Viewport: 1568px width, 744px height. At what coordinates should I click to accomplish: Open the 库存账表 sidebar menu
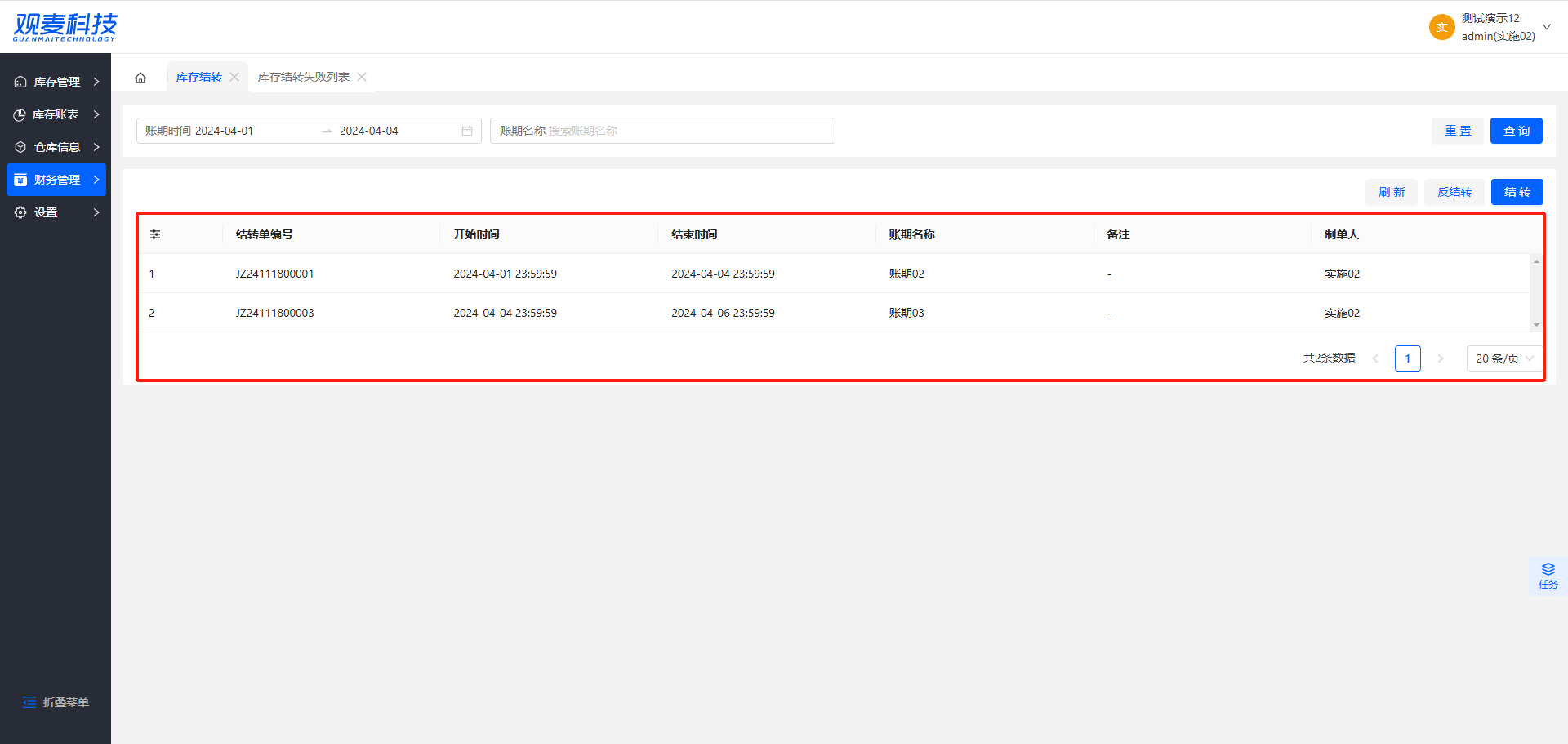[x=56, y=114]
